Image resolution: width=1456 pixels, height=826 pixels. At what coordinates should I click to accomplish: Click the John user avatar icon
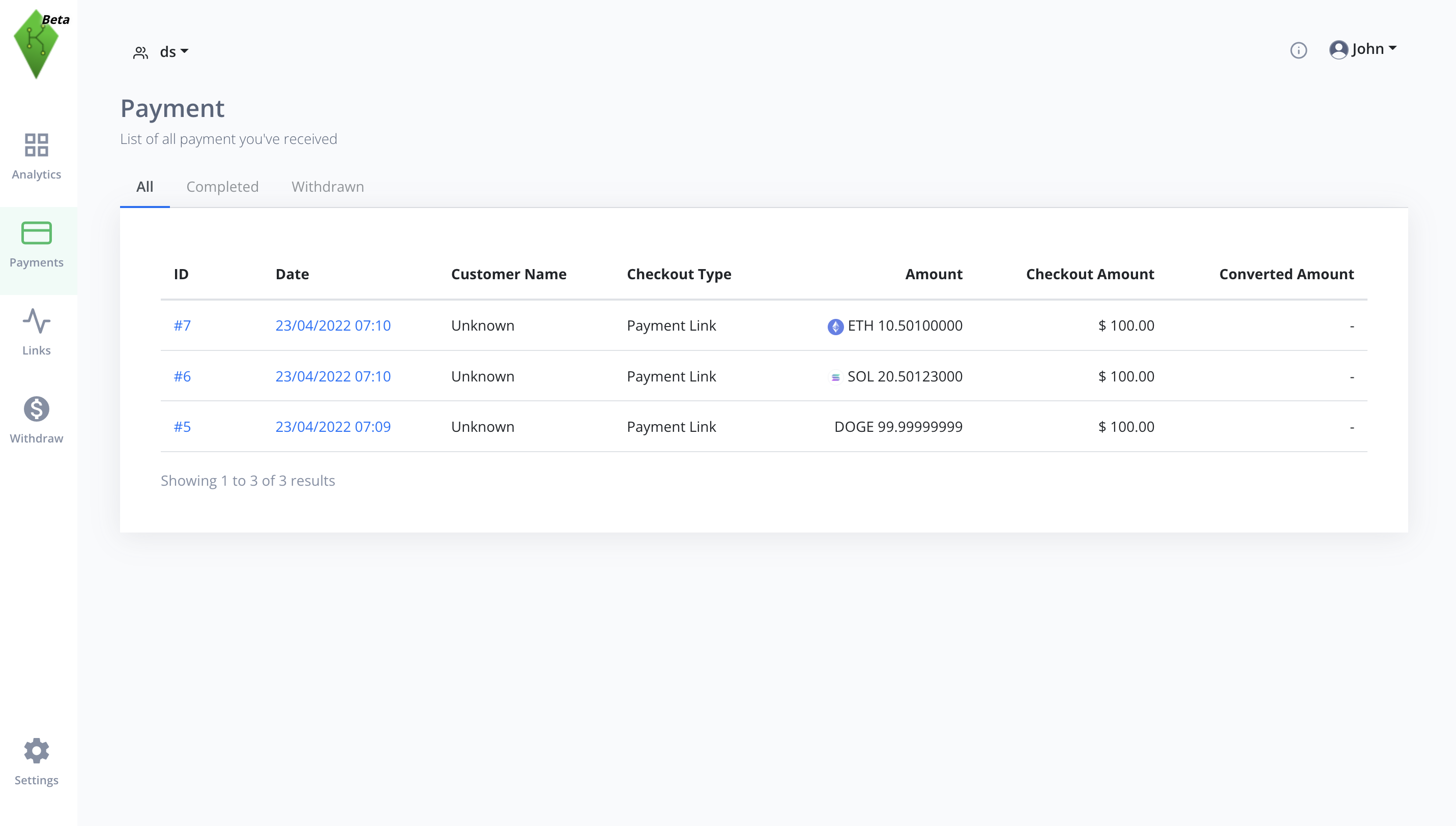click(x=1338, y=49)
